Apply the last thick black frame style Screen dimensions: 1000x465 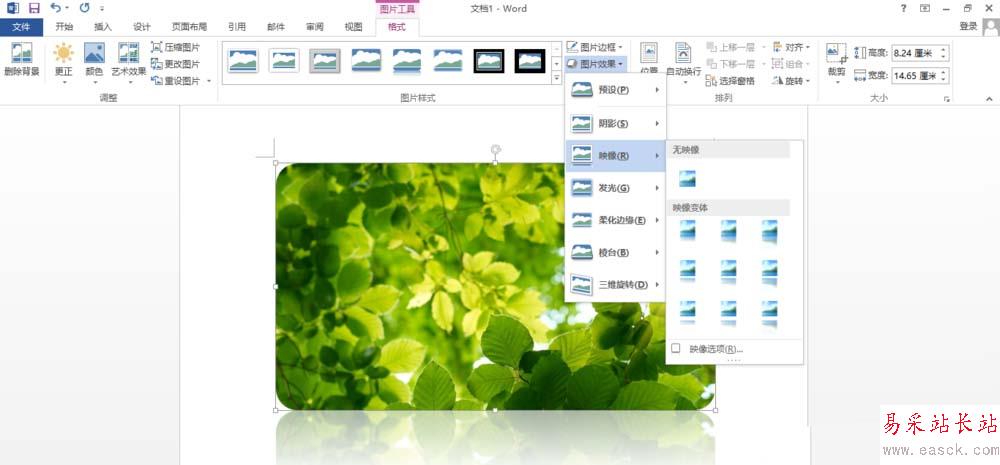click(x=530, y=61)
